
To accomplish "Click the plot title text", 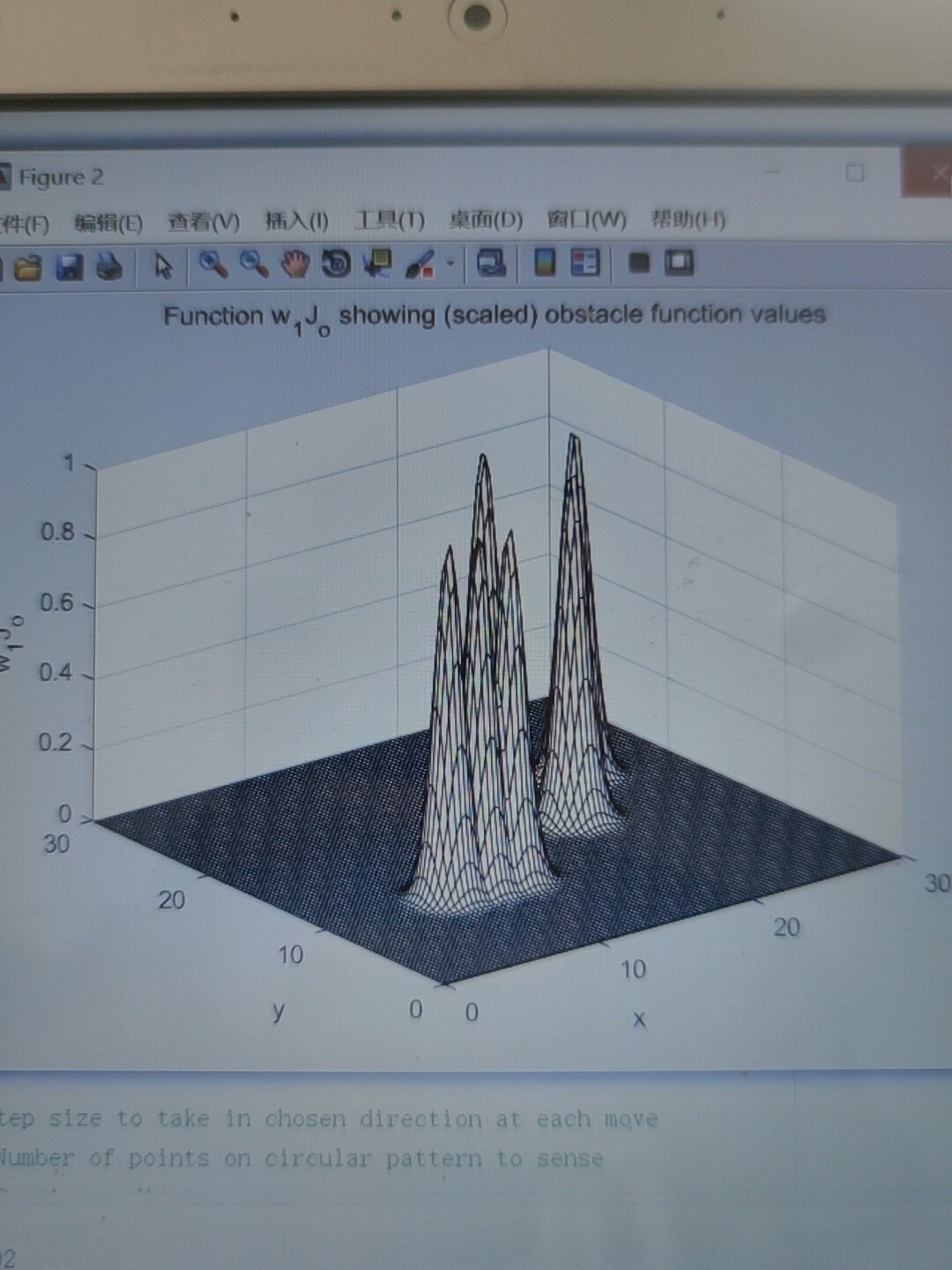I will tap(495, 317).
